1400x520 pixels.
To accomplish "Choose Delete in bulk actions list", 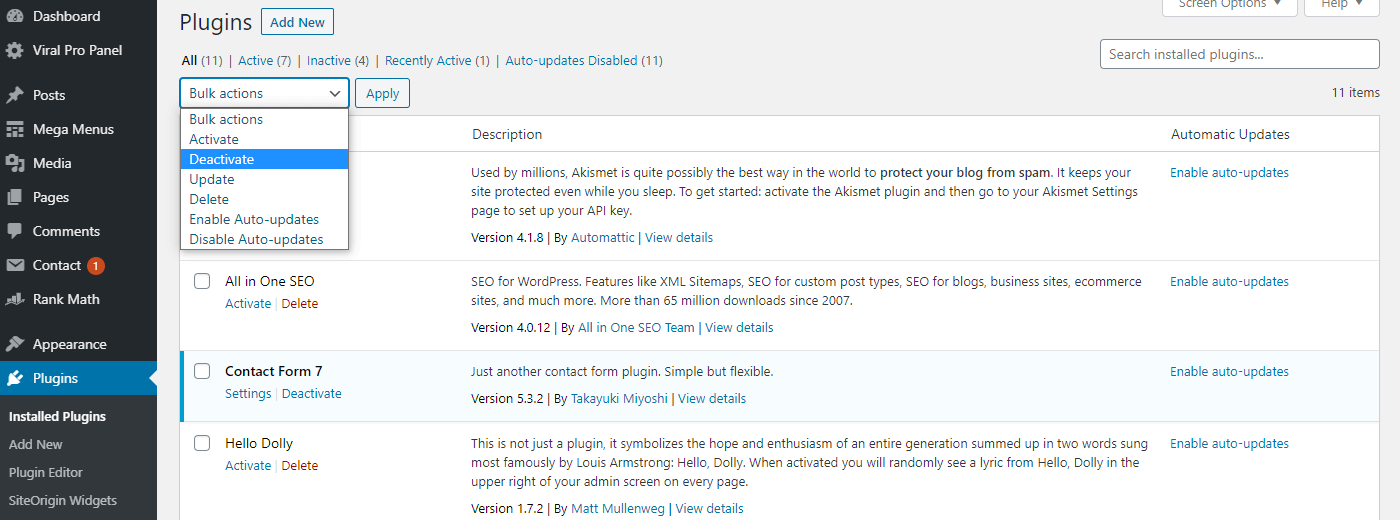I will coord(265,199).
